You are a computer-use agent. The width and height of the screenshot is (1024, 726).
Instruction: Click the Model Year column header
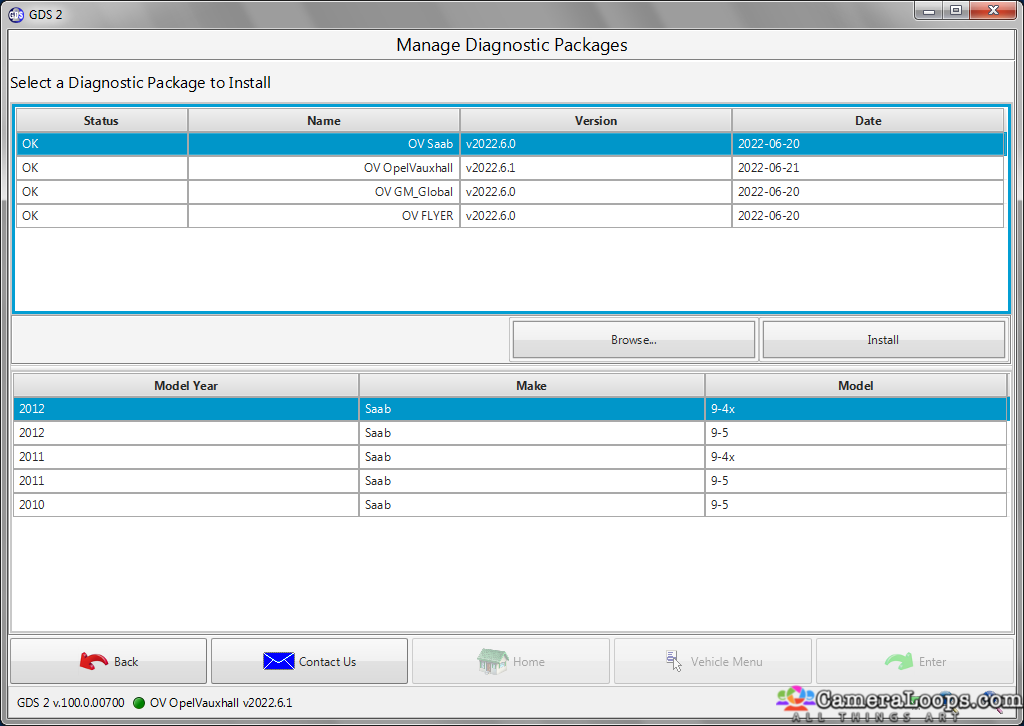pyautogui.click(x=186, y=385)
